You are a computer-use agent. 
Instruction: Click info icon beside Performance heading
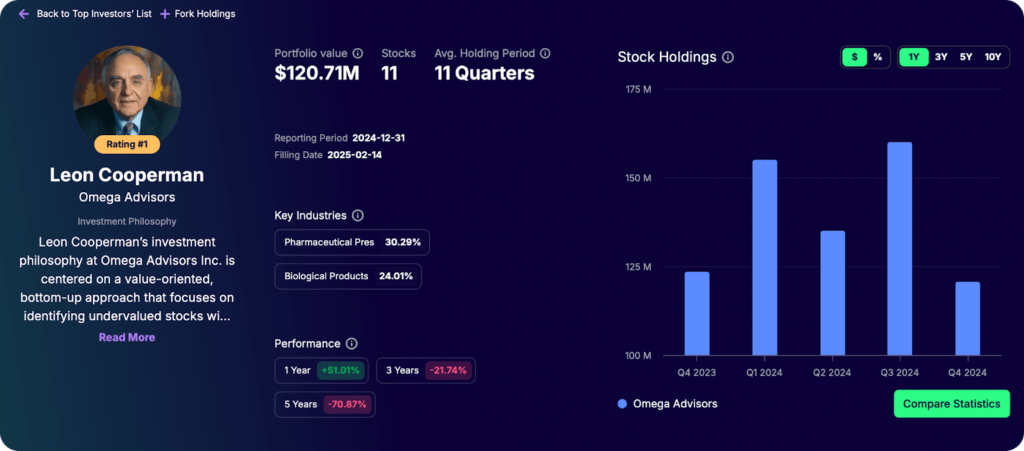coord(351,343)
